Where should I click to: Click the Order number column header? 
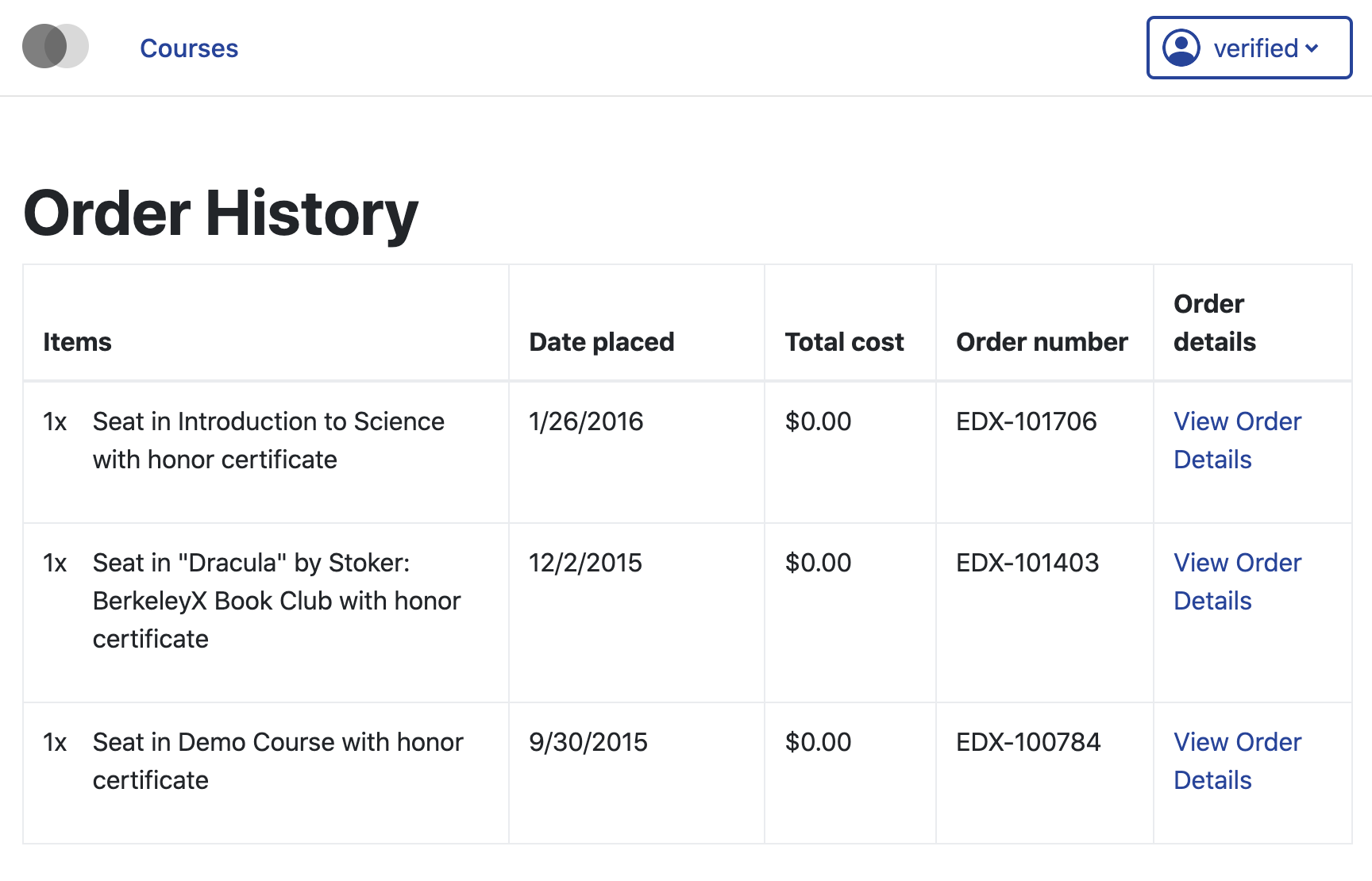pyautogui.click(x=1041, y=342)
